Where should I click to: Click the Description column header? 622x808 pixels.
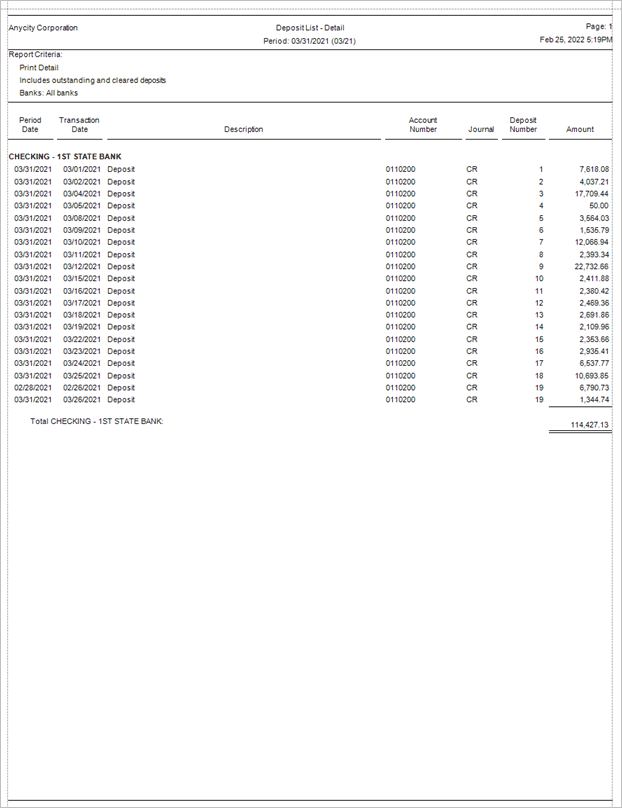pos(244,129)
